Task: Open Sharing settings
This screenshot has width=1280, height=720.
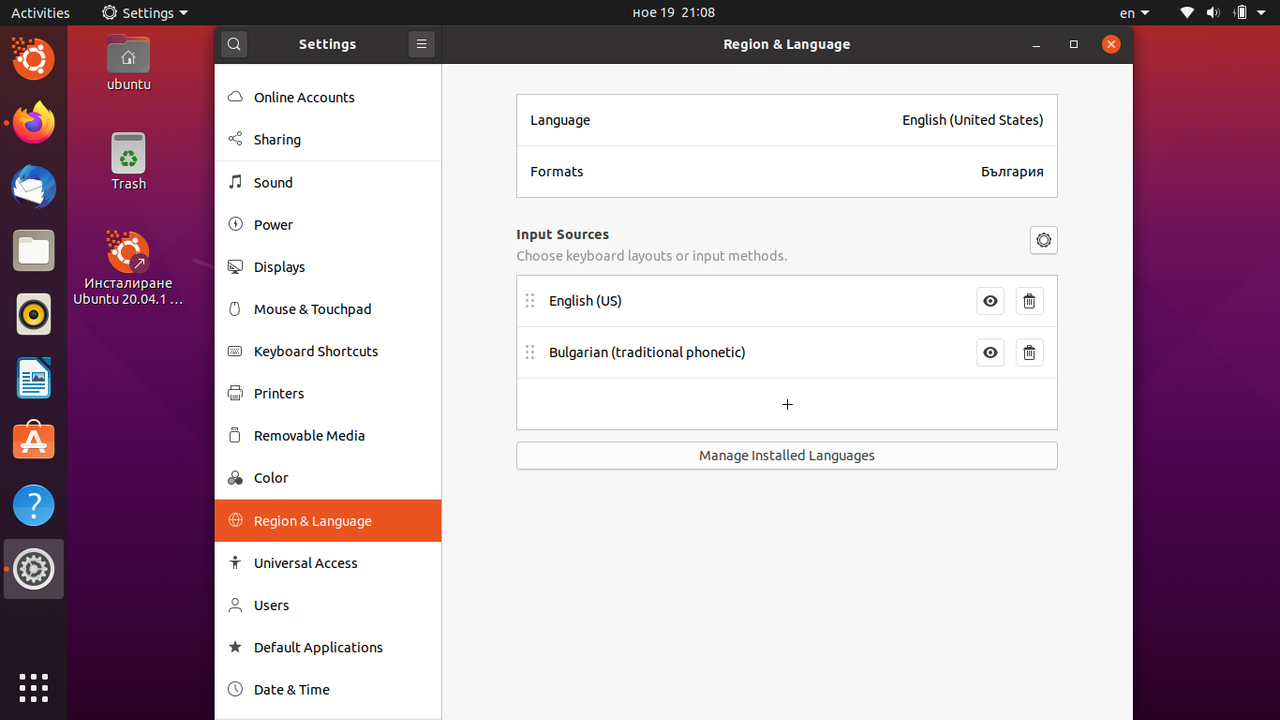Action: pos(328,139)
